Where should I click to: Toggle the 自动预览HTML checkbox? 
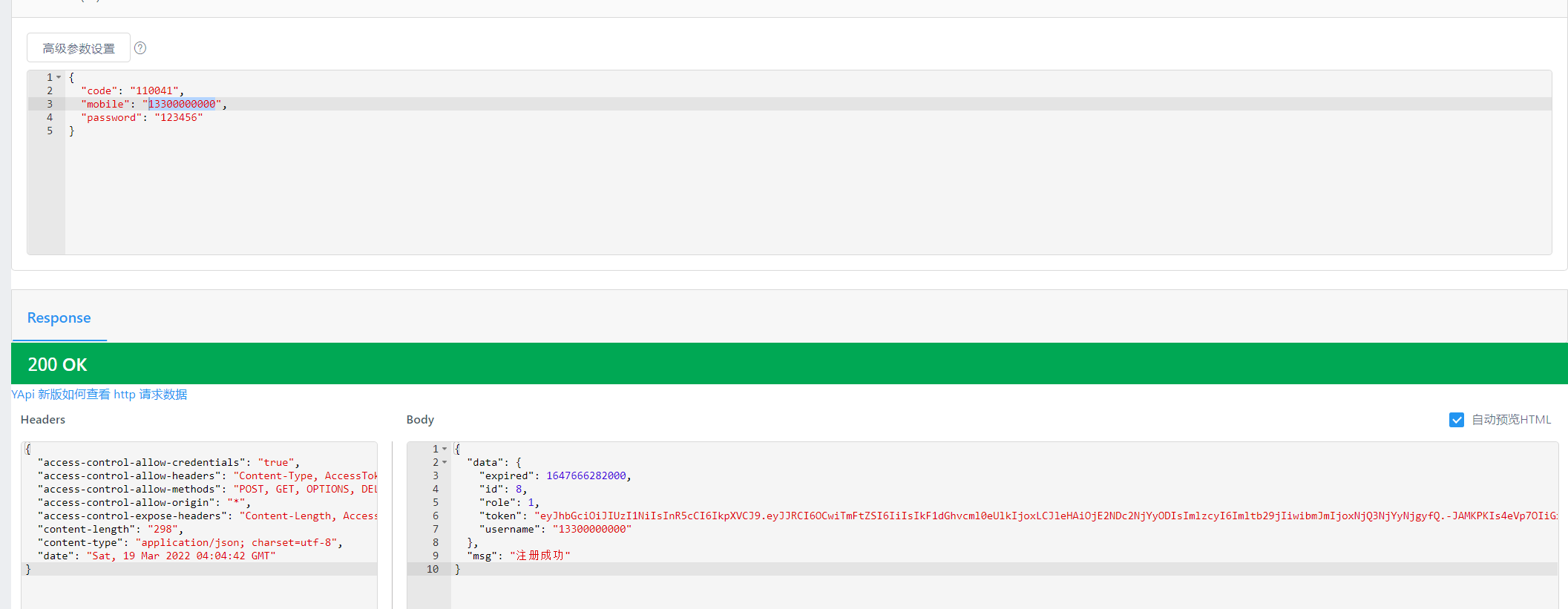click(1457, 420)
